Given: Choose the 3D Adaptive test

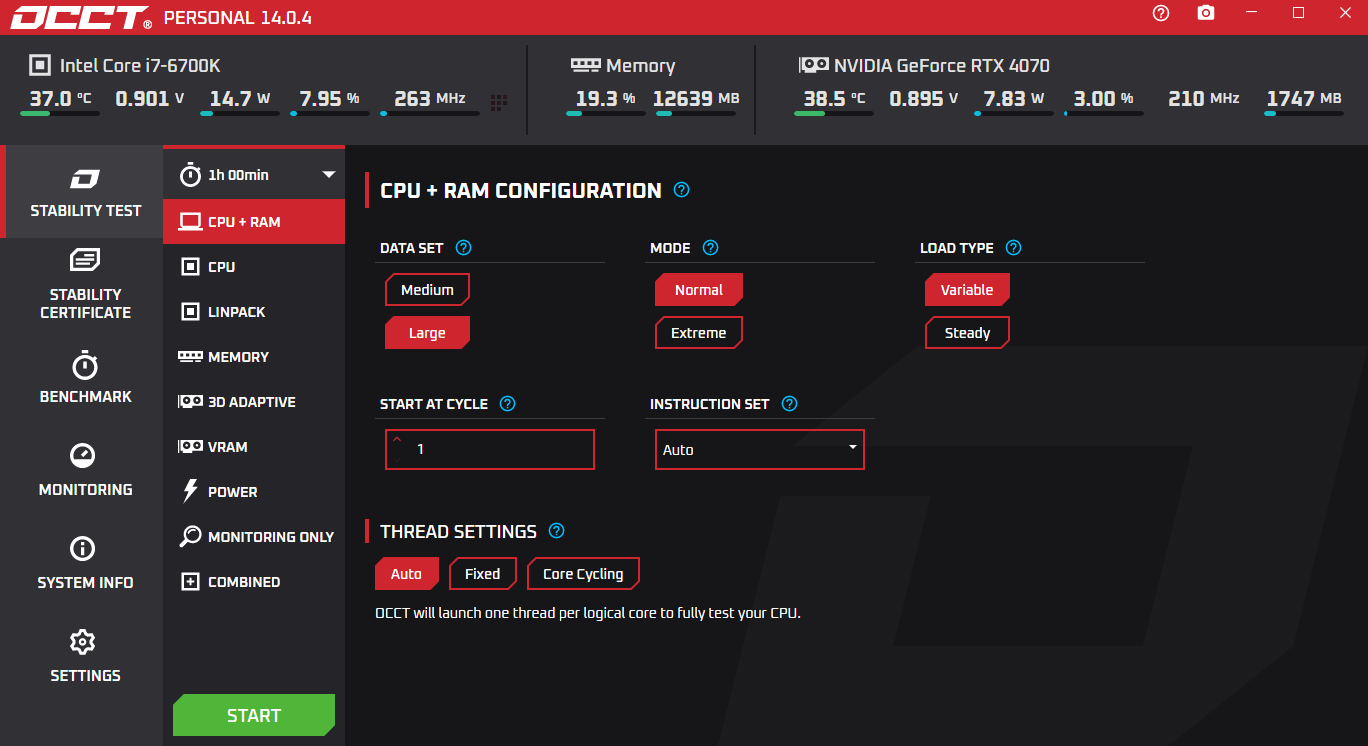Looking at the screenshot, I should tap(251, 402).
